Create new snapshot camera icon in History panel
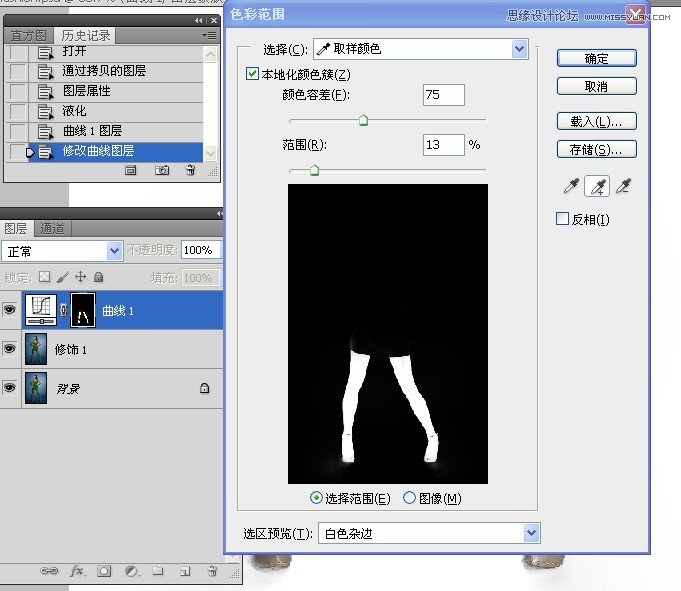This screenshot has width=681, height=591. 162,170
